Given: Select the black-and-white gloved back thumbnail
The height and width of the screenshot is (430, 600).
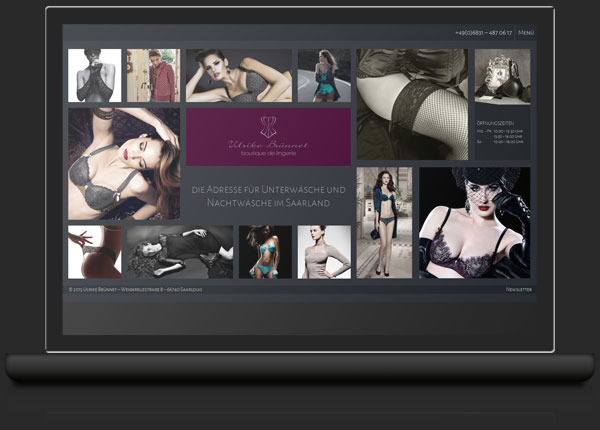Looking at the screenshot, I should [95, 75].
